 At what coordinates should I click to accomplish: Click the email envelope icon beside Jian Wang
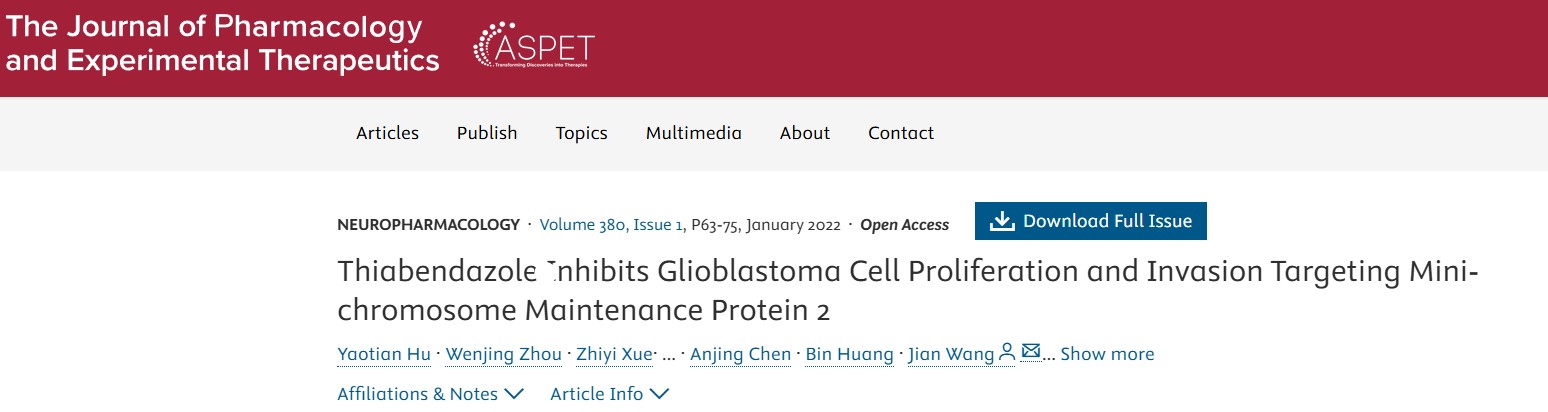pos(1031,352)
